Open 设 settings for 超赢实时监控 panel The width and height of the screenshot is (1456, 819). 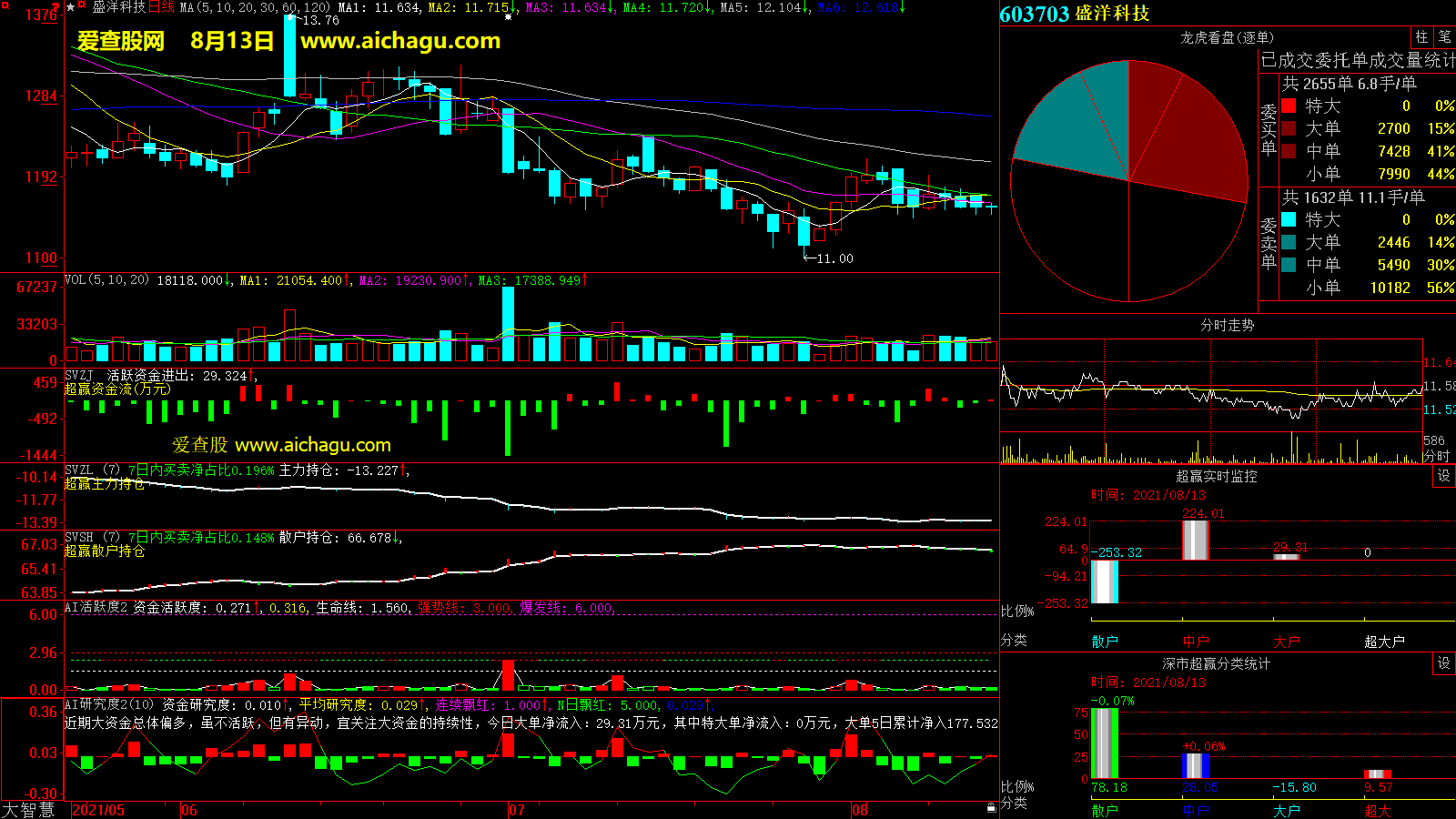click(1444, 476)
